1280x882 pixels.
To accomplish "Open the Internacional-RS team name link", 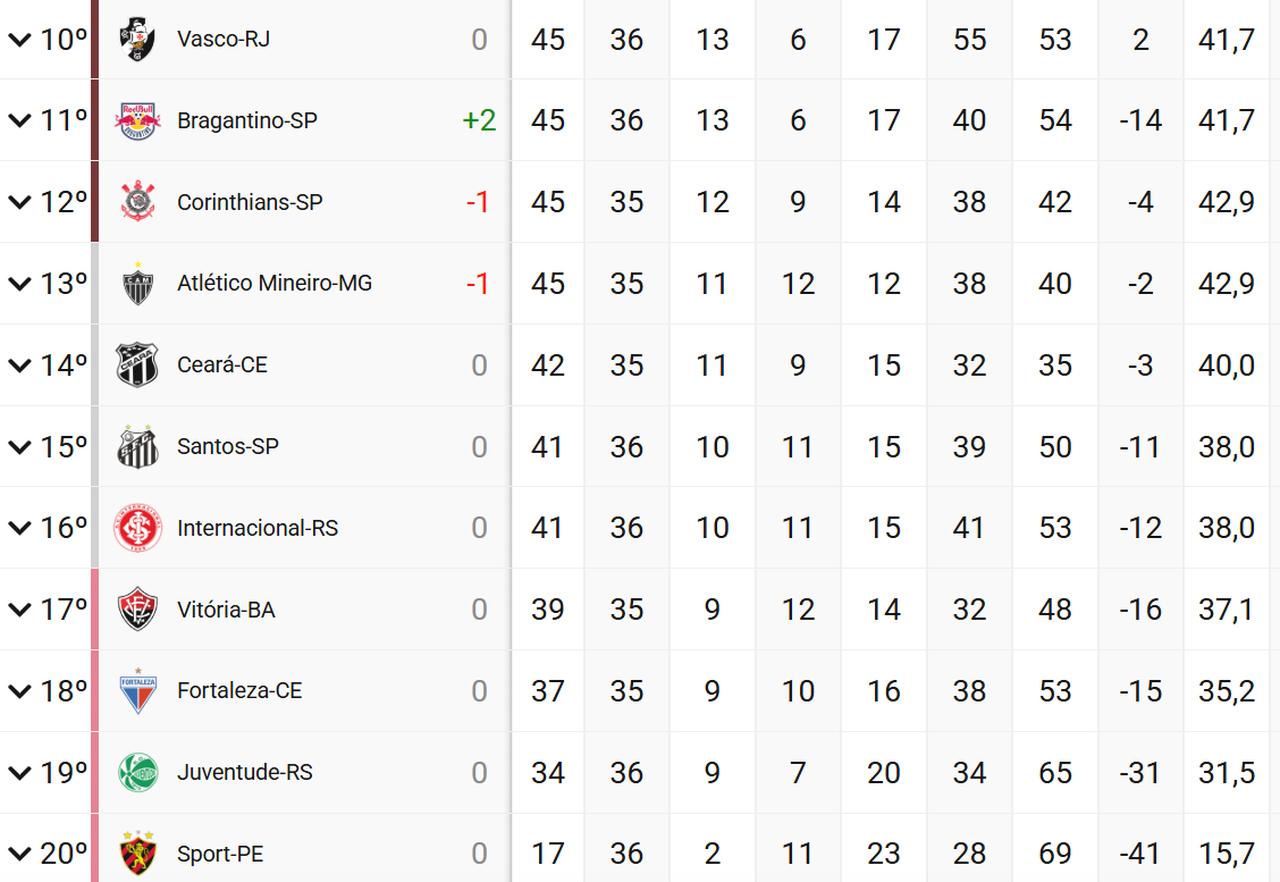I will click(257, 528).
